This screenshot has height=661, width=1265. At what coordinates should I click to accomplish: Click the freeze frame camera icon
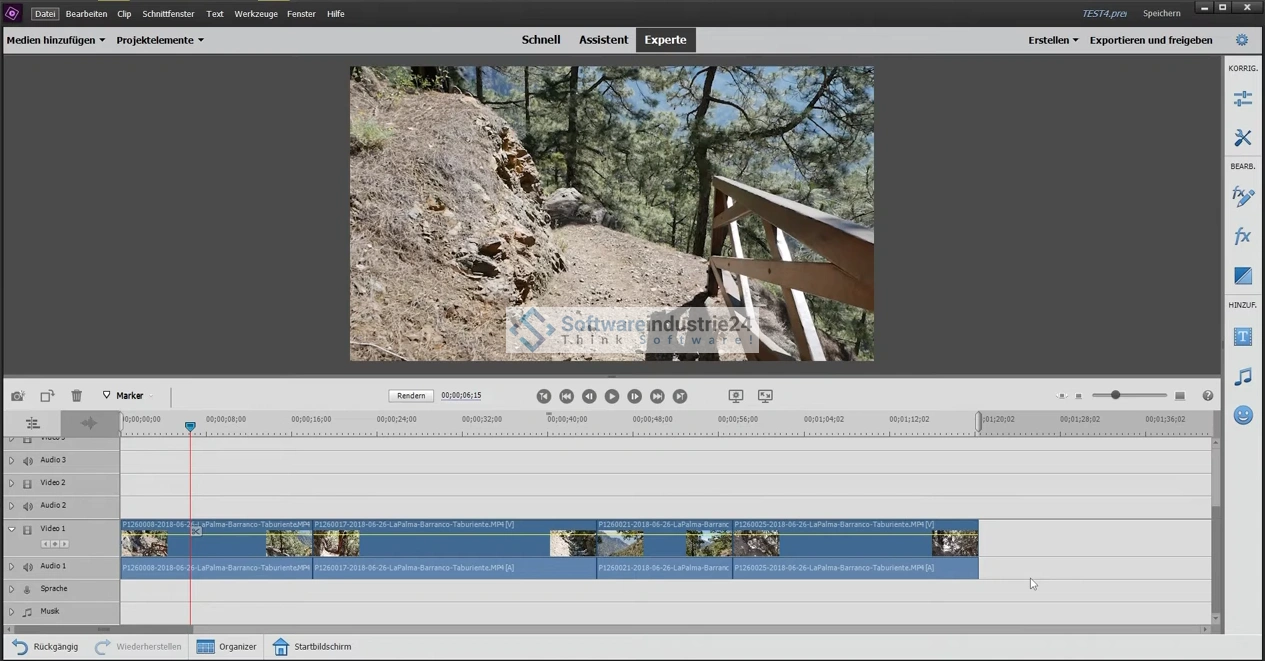point(17,396)
